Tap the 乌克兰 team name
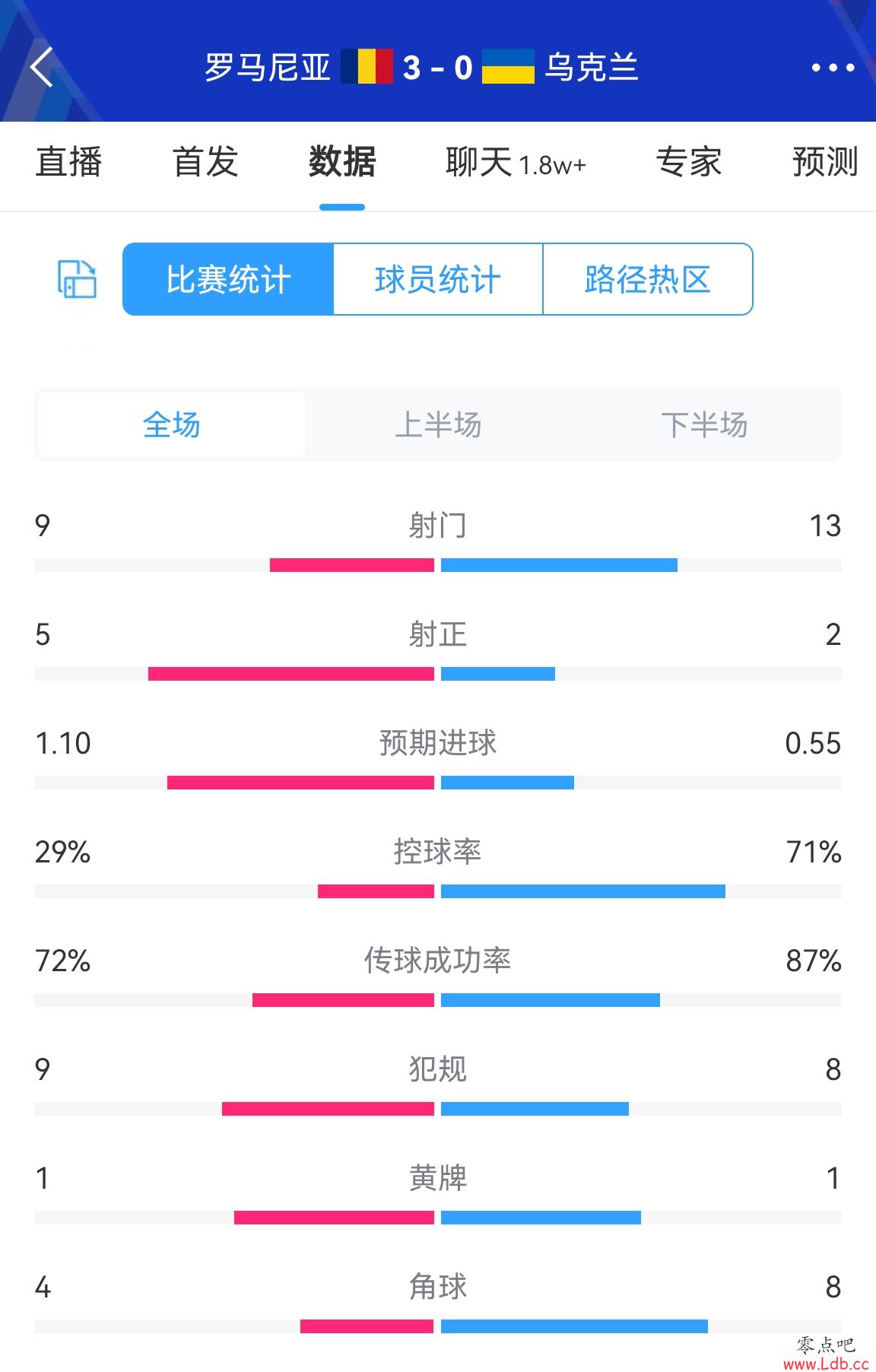The height and width of the screenshot is (1372, 876). click(592, 67)
